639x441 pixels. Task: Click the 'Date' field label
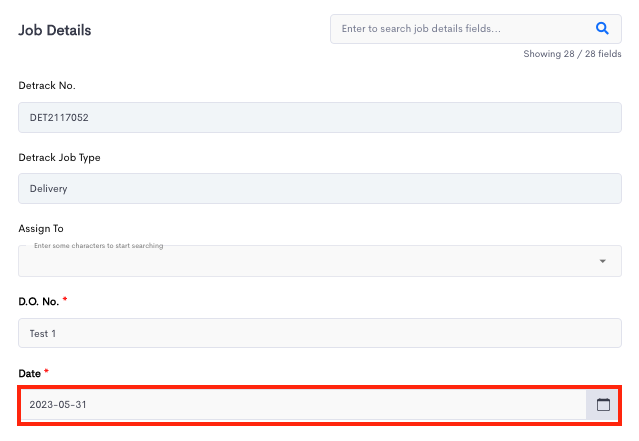29,374
